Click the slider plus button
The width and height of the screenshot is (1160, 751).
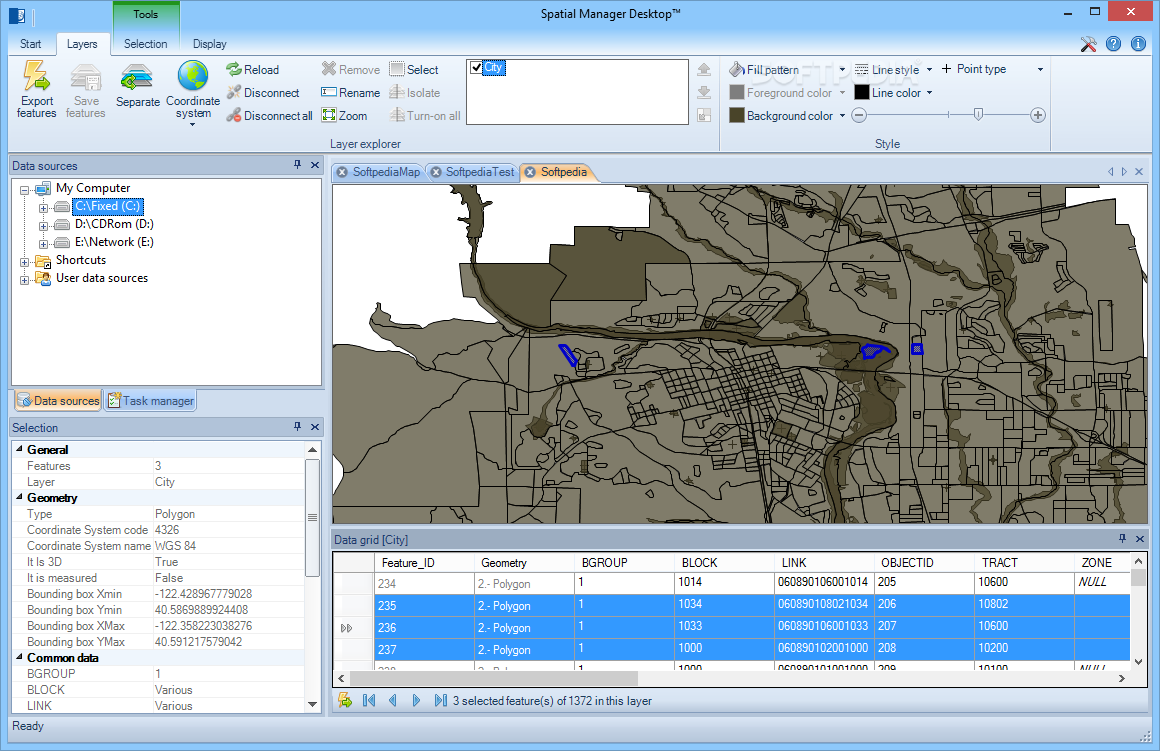1038,115
